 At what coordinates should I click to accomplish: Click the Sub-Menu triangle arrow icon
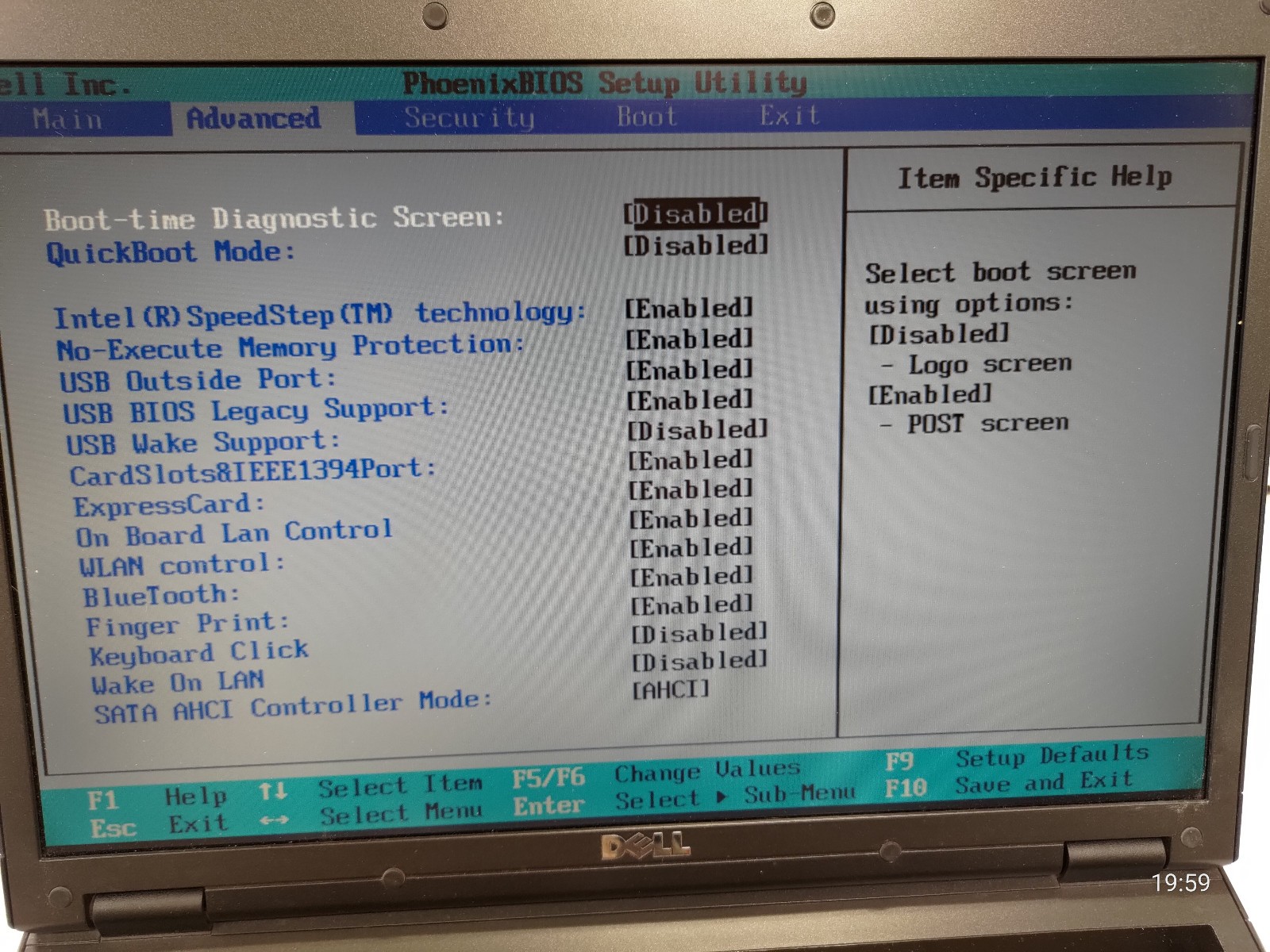click(722, 797)
